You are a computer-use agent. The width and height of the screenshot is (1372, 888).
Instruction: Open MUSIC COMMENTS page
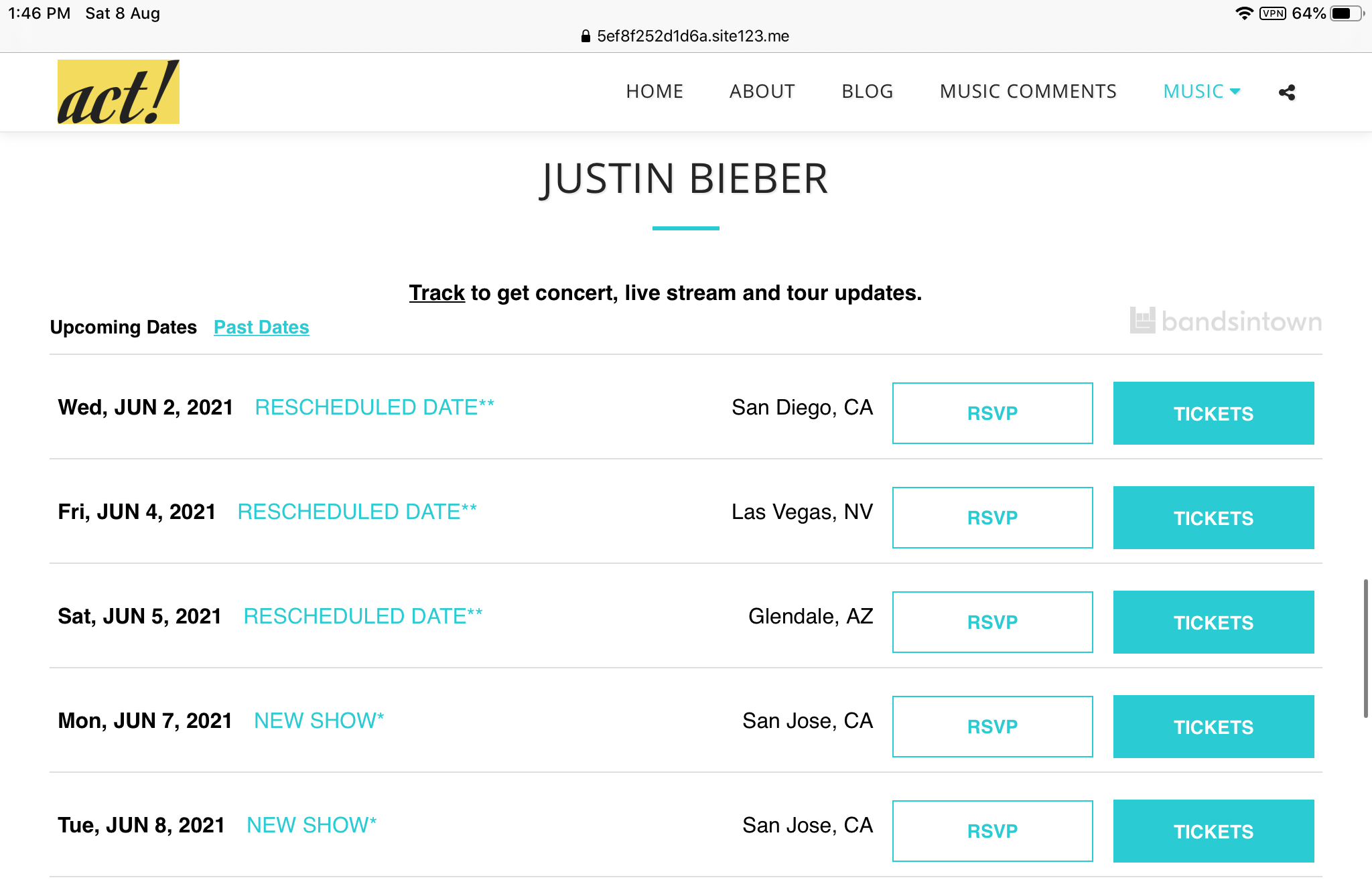[x=1028, y=91]
